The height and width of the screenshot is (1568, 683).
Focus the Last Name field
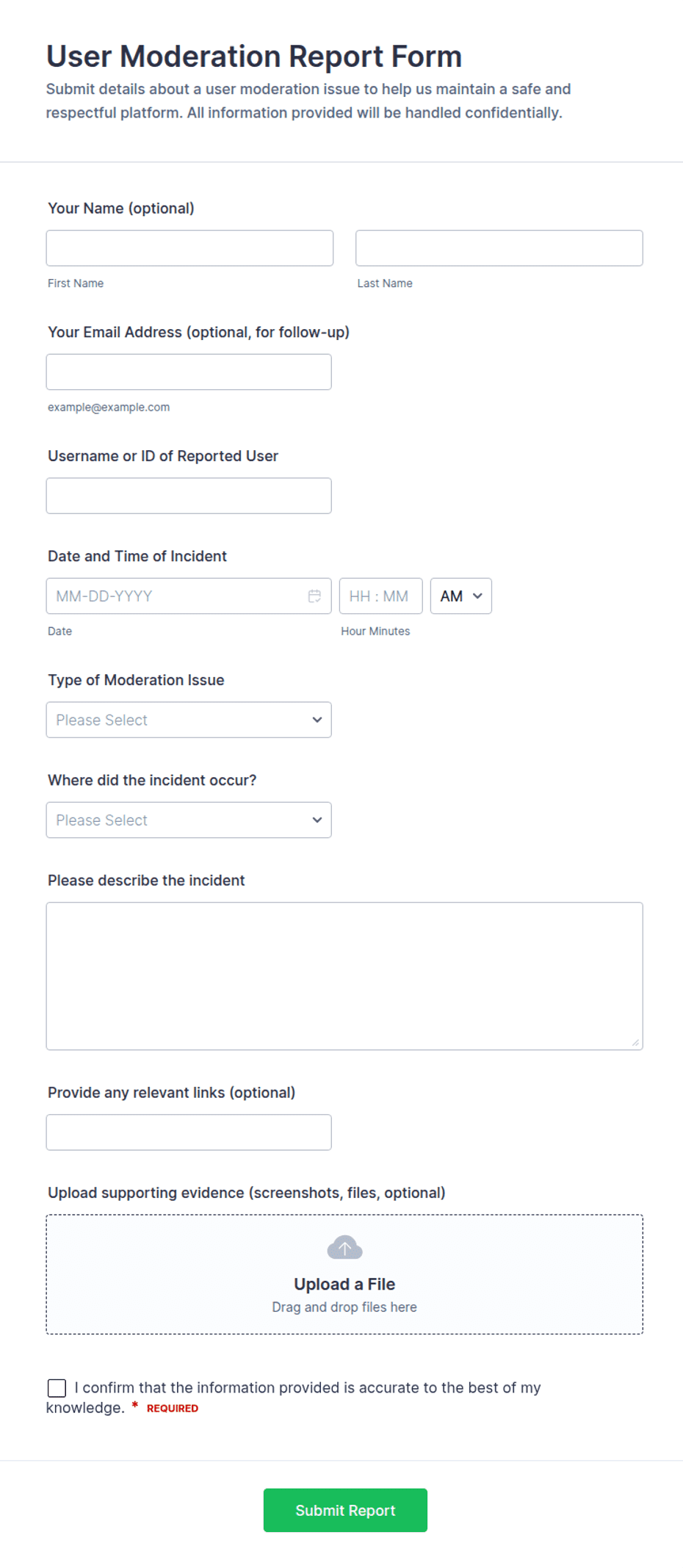499,248
